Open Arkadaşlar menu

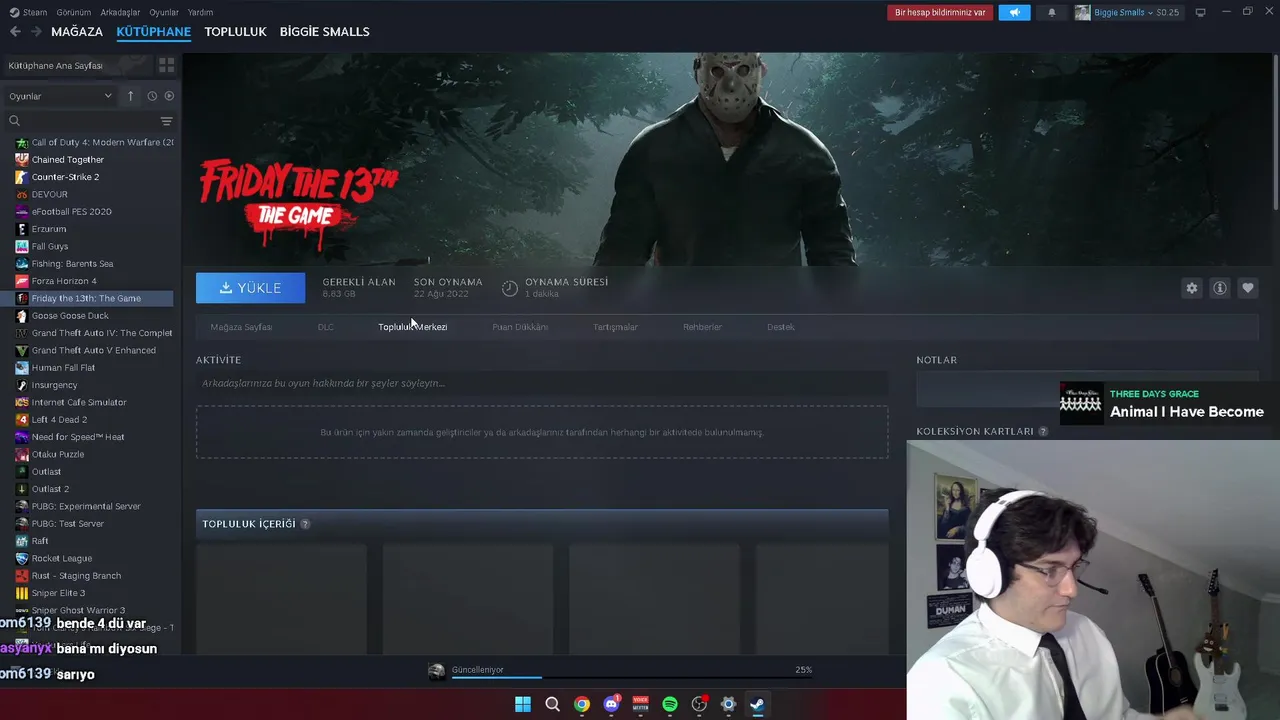tap(120, 12)
